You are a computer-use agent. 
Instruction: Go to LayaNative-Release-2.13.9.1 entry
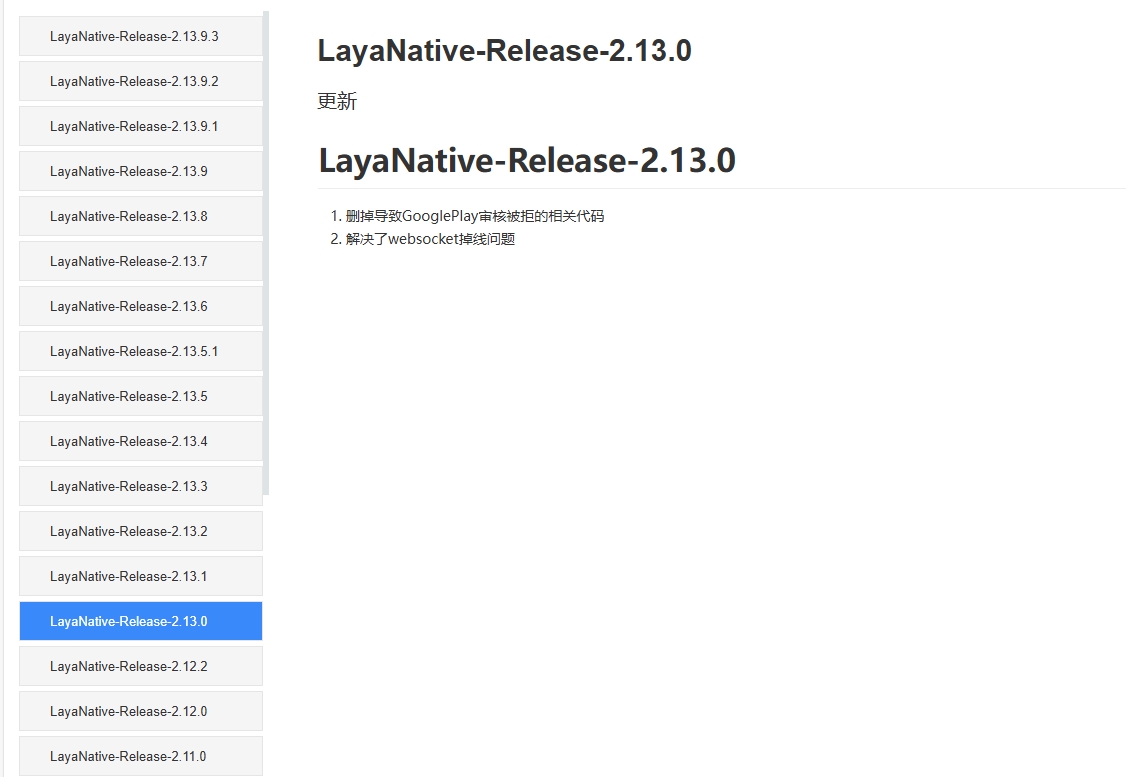point(134,126)
